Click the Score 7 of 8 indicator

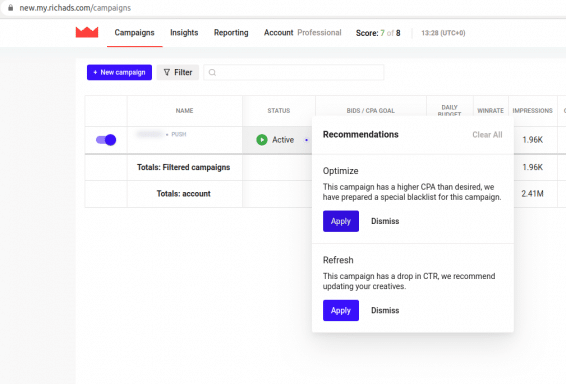coord(378,33)
